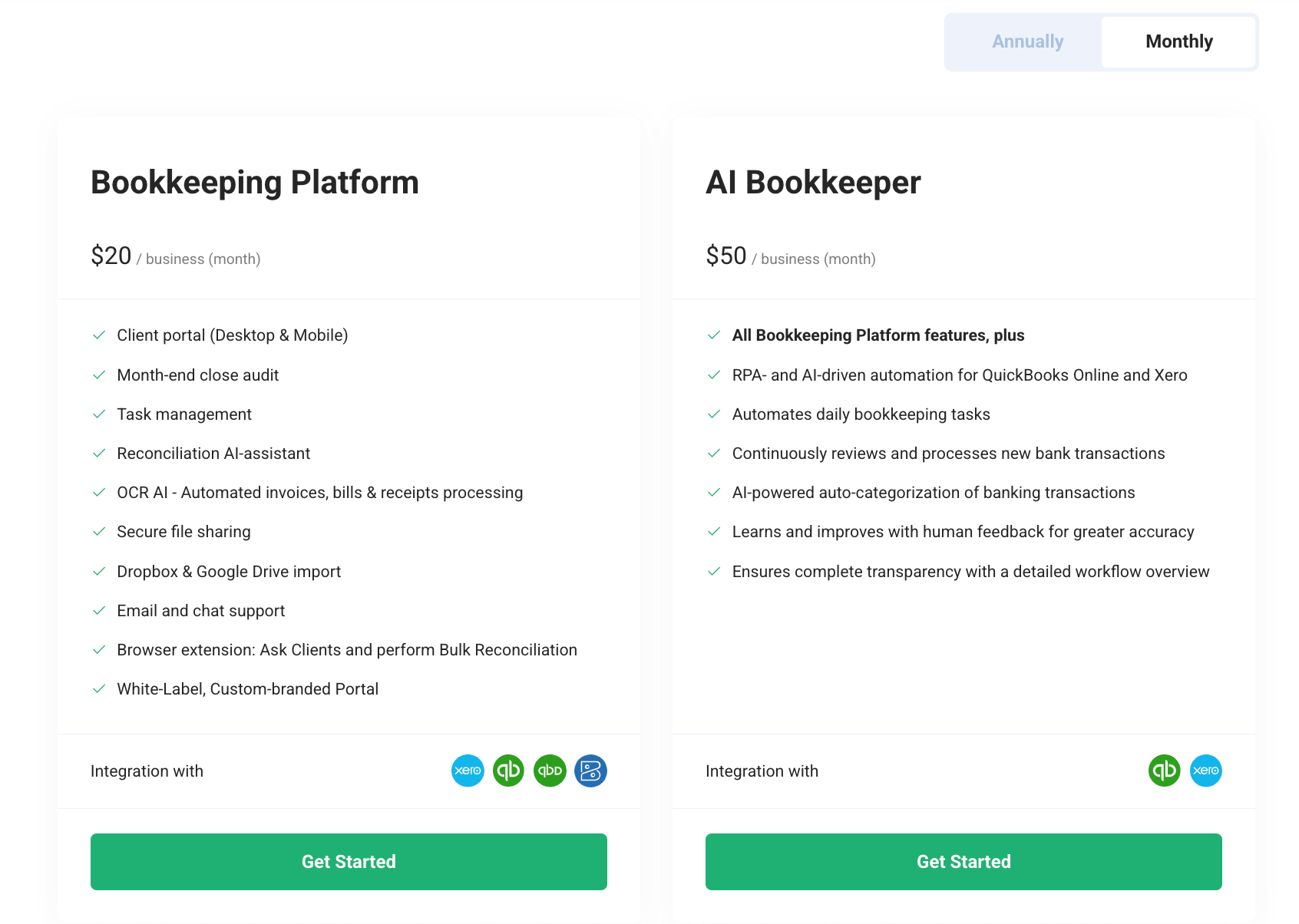Image resolution: width=1299 pixels, height=924 pixels.
Task: Click the $20 per business price
Action: (176, 256)
